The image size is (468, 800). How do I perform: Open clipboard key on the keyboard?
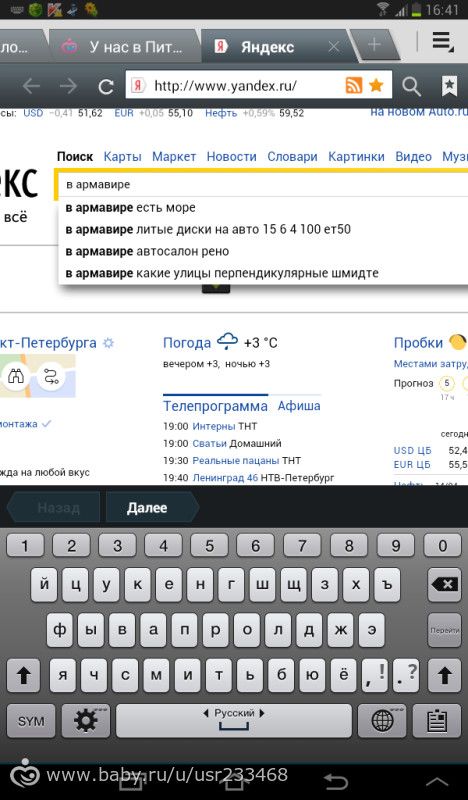(x=436, y=721)
